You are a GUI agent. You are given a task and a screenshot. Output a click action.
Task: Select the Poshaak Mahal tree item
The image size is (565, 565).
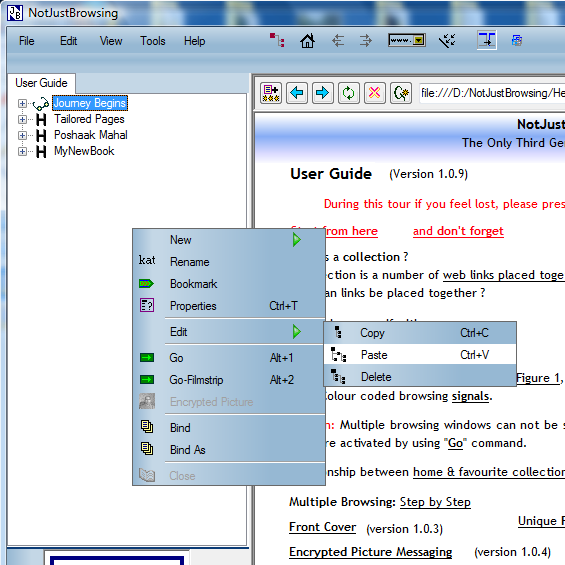[91, 135]
